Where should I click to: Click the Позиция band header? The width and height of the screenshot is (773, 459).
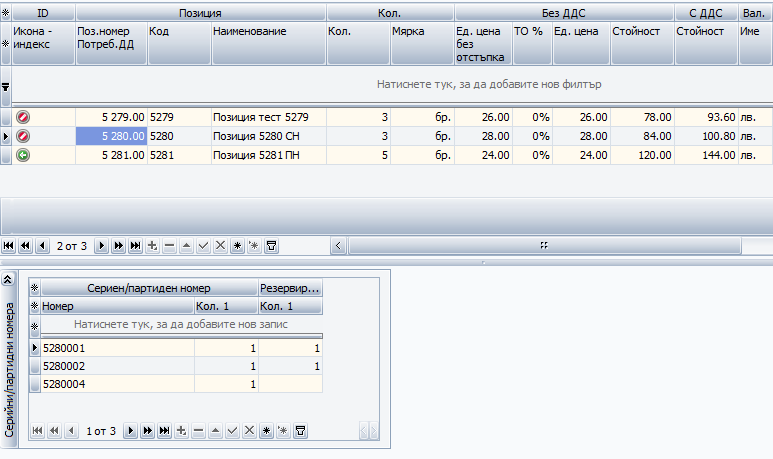[201, 13]
